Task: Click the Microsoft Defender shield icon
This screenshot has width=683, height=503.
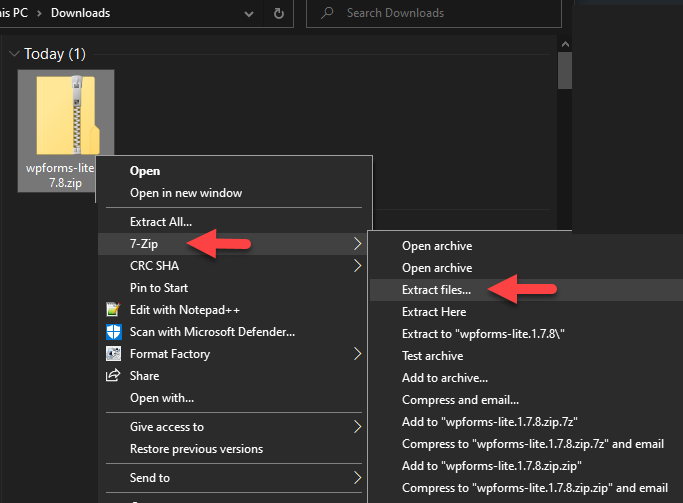Action: pyautogui.click(x=113, y=332)
